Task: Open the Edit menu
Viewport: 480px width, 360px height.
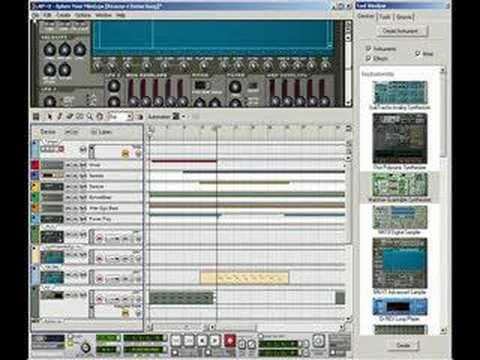Action: click(x=48, y=15)
